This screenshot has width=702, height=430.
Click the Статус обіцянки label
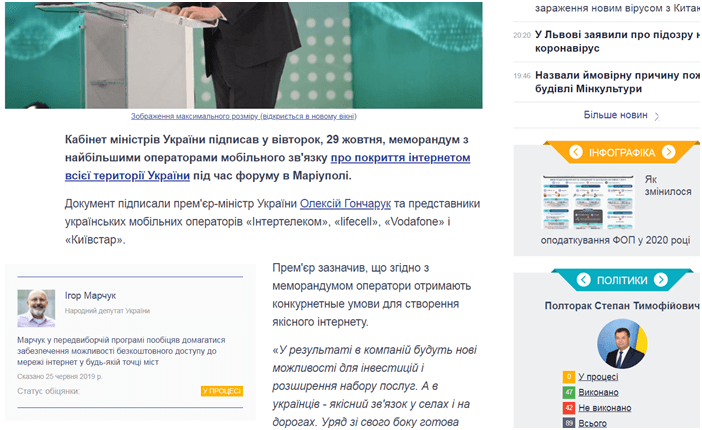(x=48, y=391)
